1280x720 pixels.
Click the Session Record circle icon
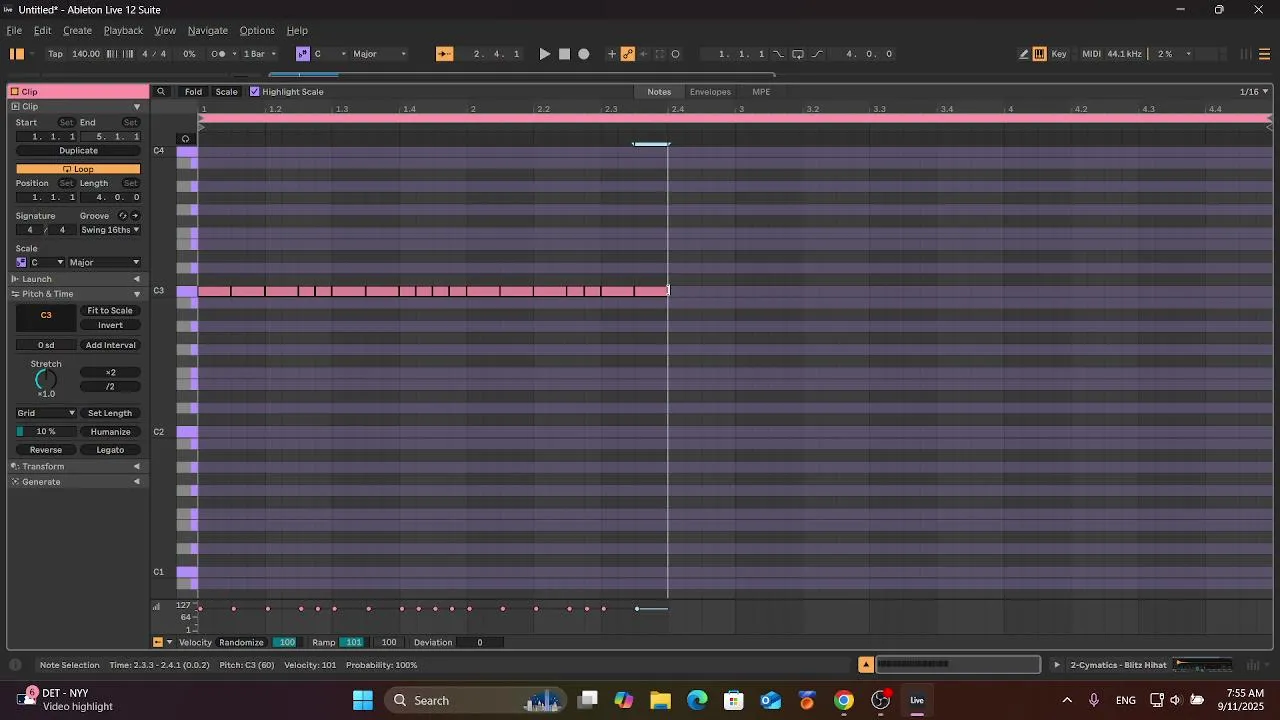[x=676, y=54]
